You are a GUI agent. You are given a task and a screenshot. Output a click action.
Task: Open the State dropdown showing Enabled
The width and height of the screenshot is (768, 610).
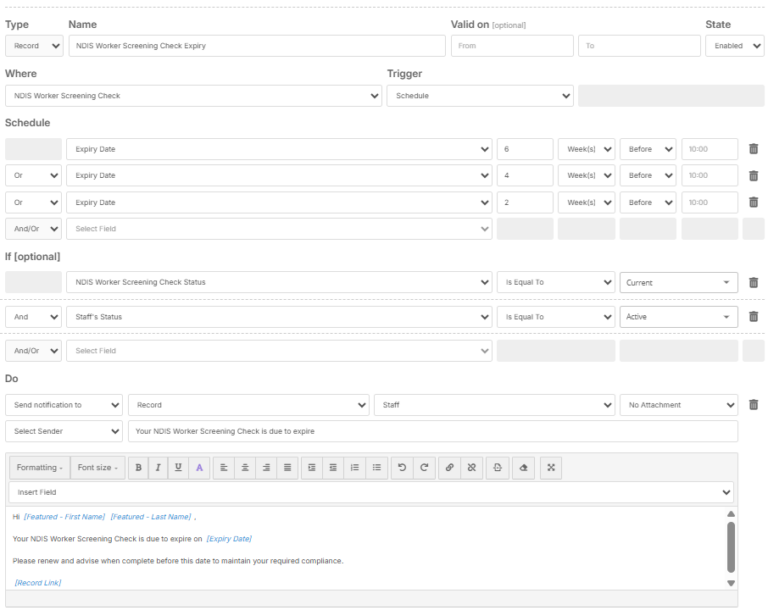coord(735,46)
